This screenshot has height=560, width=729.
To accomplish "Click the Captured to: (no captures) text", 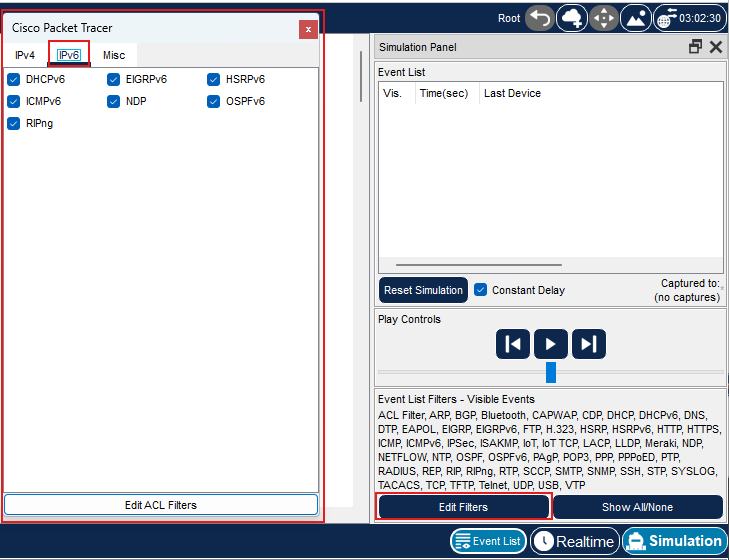I will click(x=688, y=290).
